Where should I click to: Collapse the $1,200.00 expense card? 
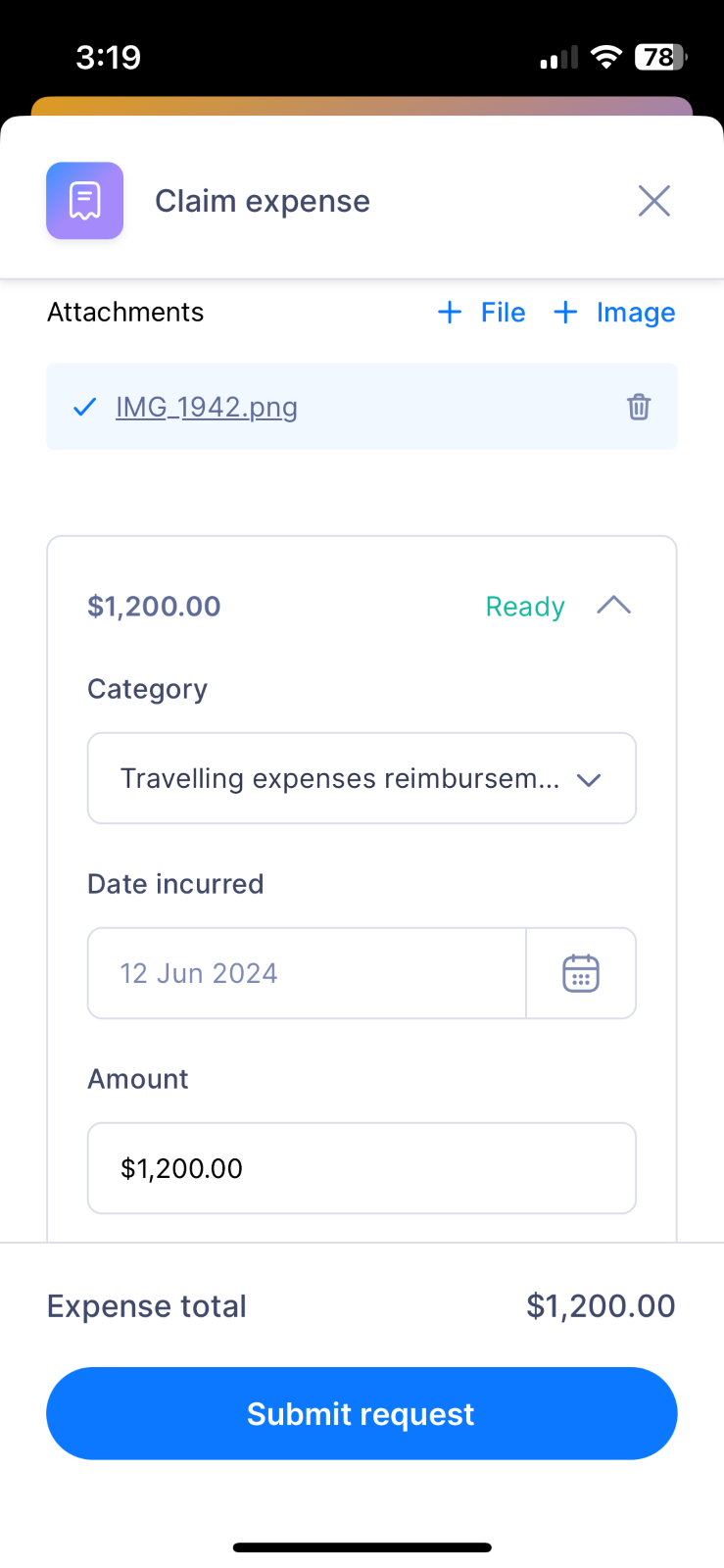pos(613,606)
